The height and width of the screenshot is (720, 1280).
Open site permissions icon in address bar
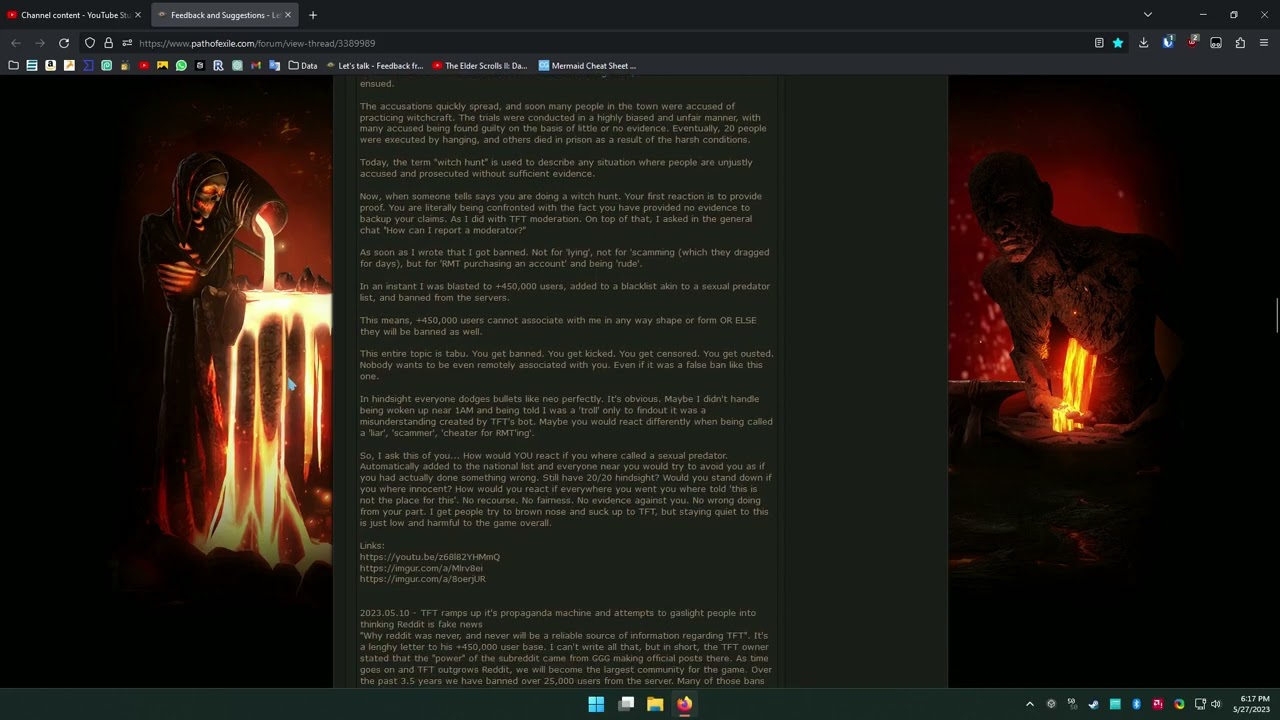[127, 43]
